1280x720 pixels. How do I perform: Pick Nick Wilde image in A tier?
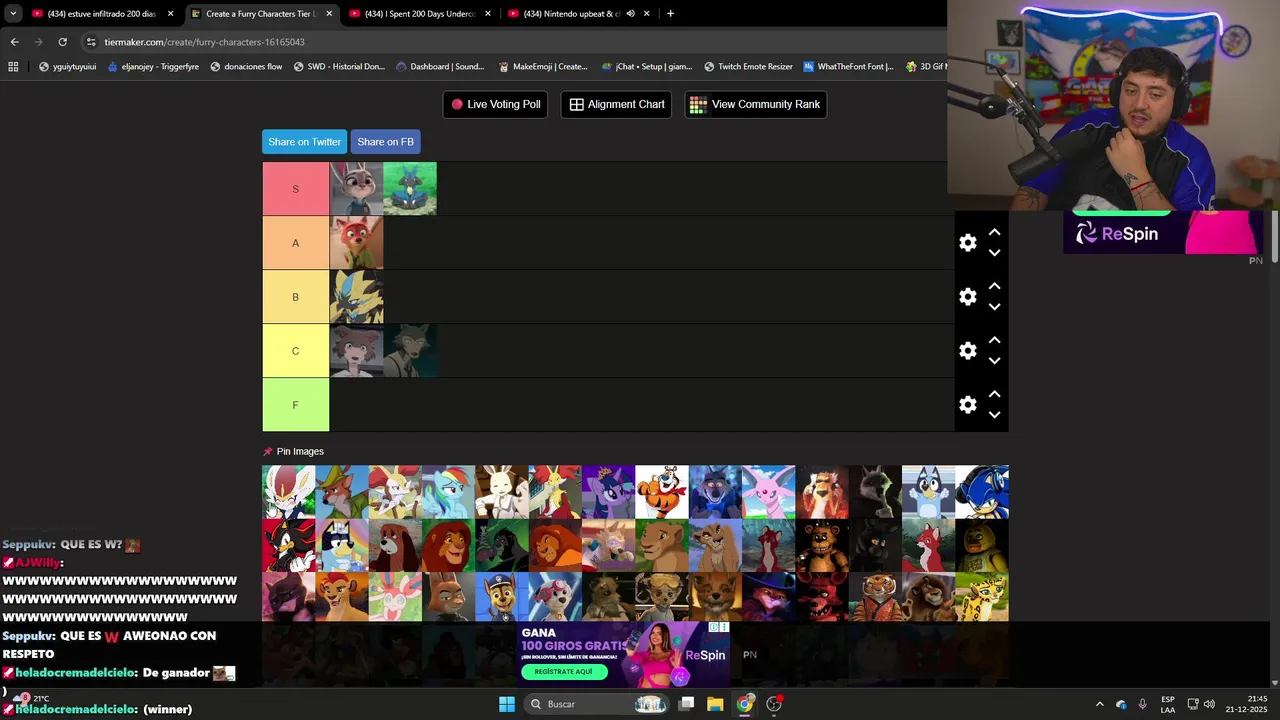pyautogui.click(x=356, y=243)
